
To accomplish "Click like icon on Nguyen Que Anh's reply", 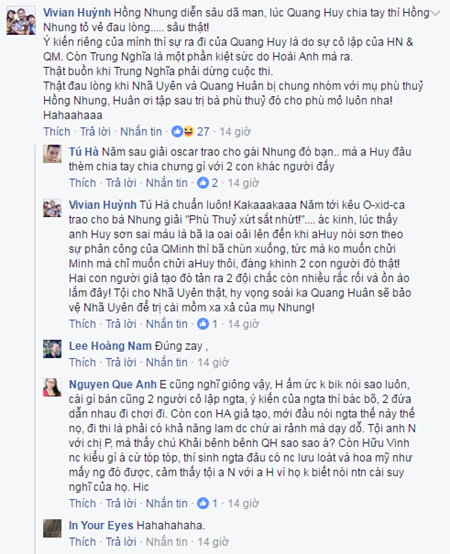I will pyautogui.click(x=203, y=503).
